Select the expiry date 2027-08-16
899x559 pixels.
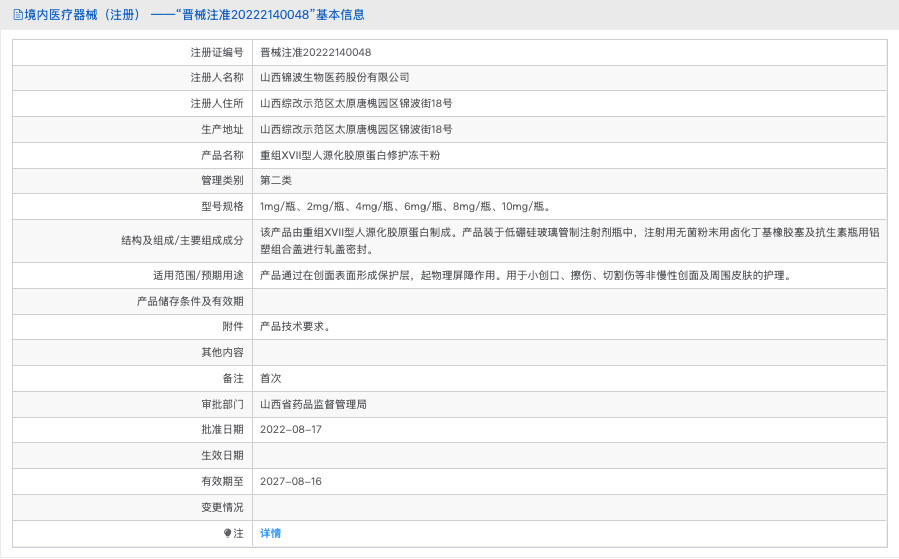[x=291, y=481]
